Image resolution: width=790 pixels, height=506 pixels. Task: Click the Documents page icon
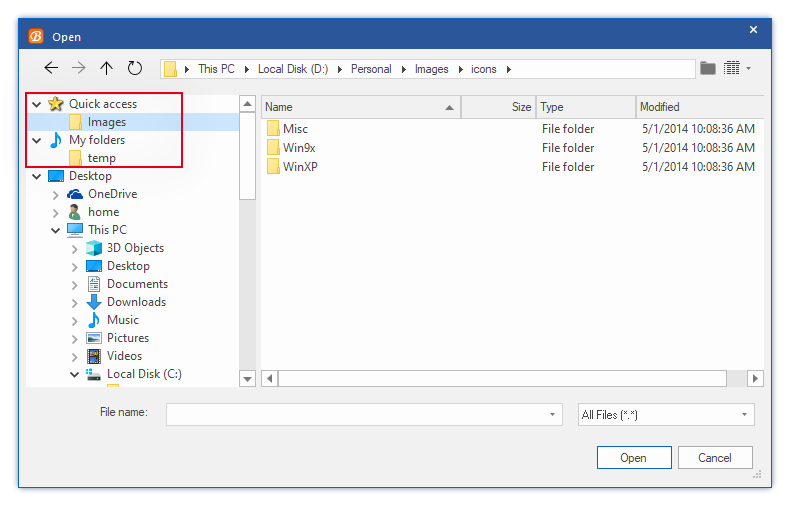tap(94, 284)
